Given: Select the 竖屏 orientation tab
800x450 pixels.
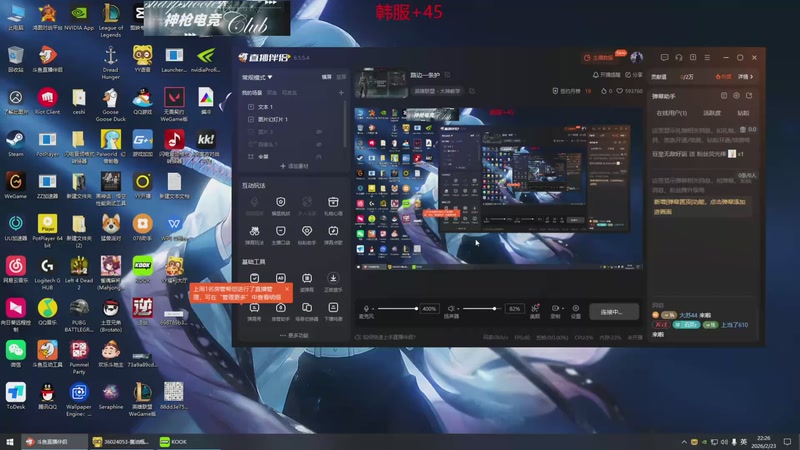Looking at the screenshot, I should 341,77.
